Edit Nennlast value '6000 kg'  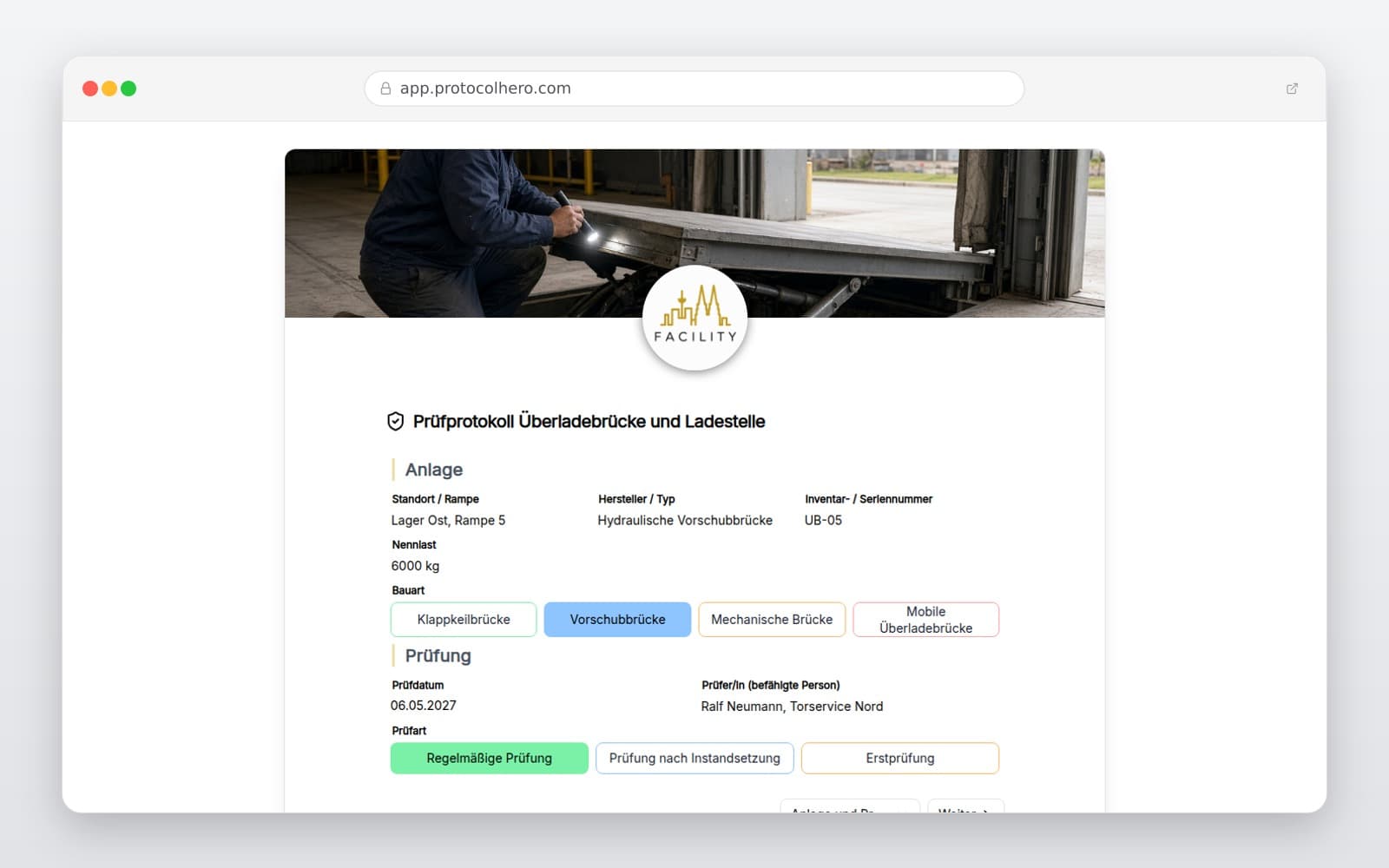pyautogui.click(x=415, y=566)
